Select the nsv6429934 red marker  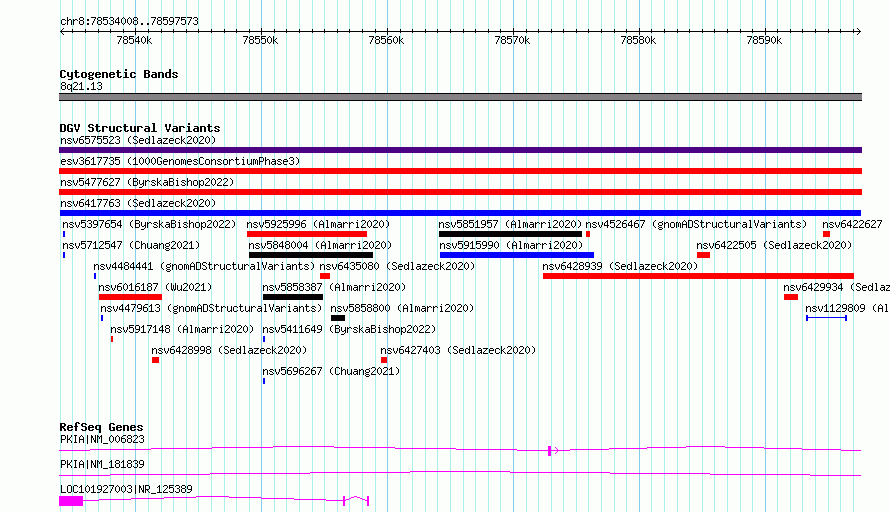click(791, 297)
